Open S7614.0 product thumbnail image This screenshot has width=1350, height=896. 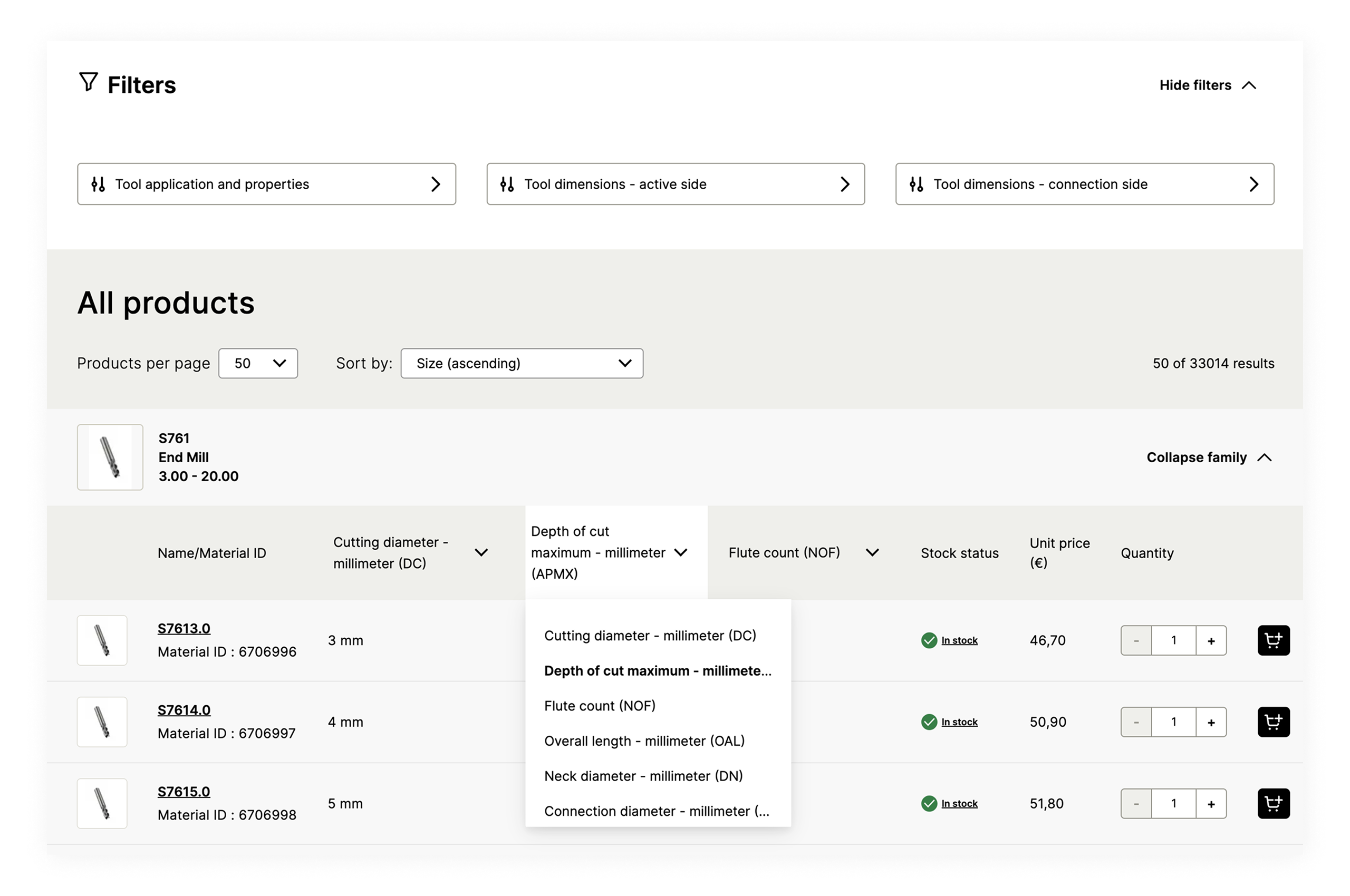coord(102,722)
